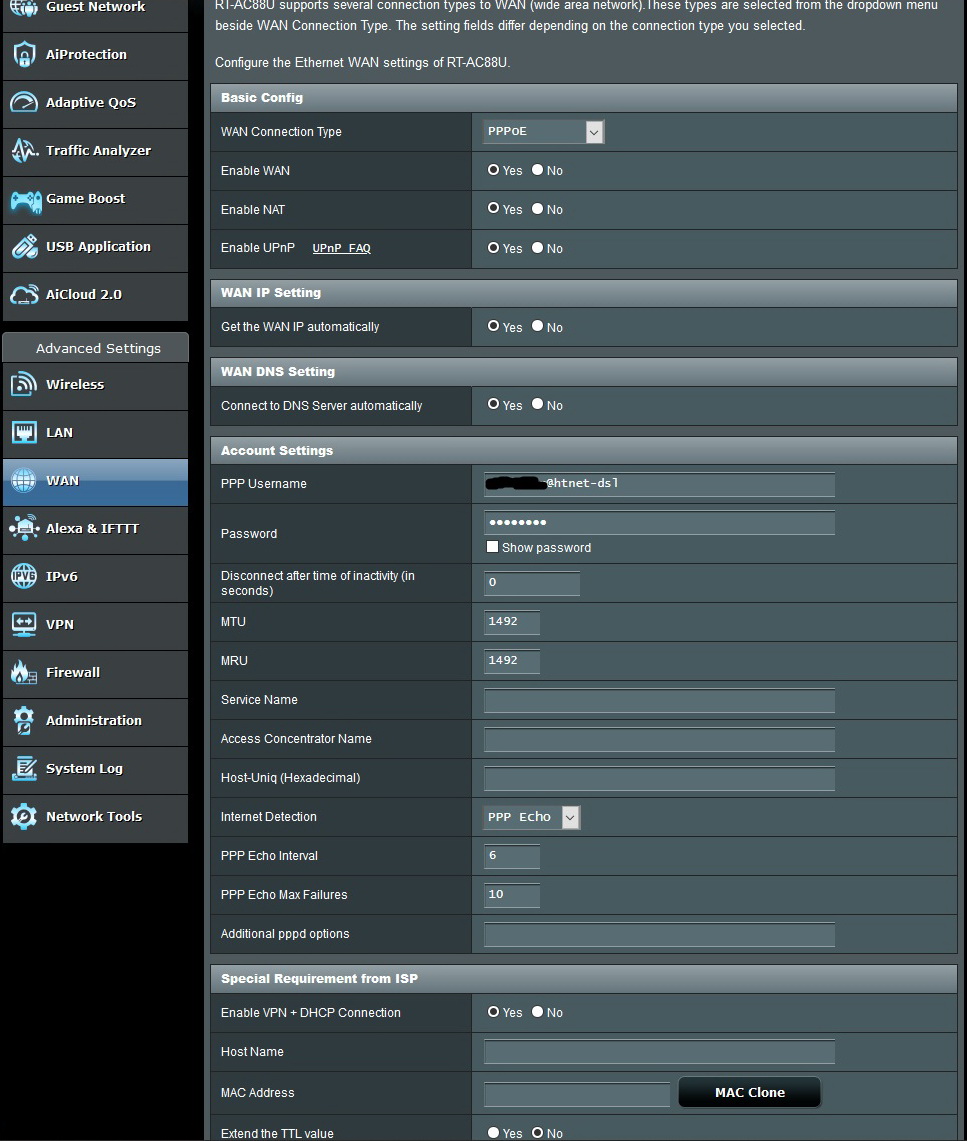
Task: Expand the Internet Detection dropdown
Action: (x=532, y=817)
